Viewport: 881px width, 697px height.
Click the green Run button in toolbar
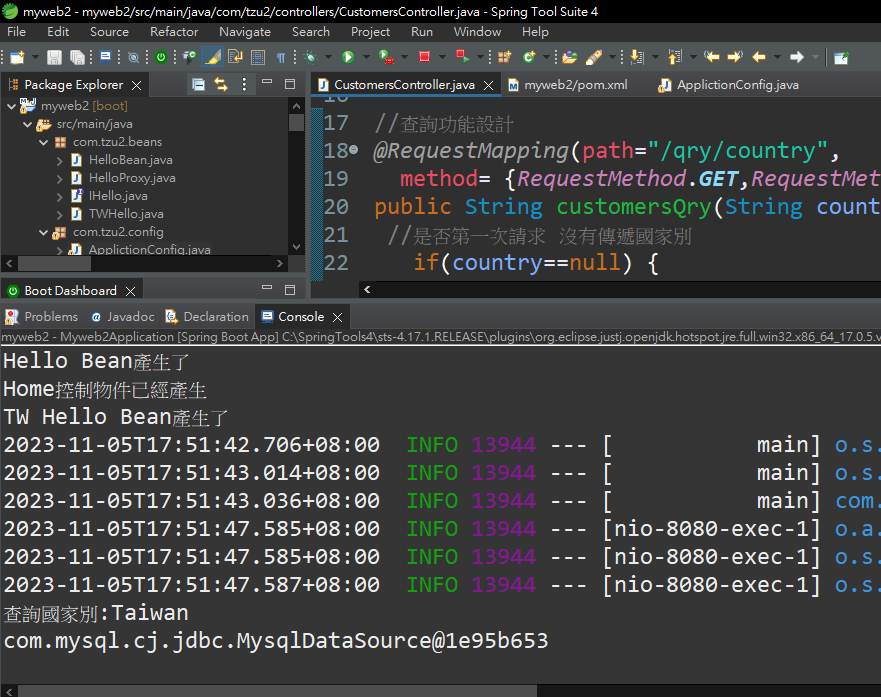[x=348, y=58]
